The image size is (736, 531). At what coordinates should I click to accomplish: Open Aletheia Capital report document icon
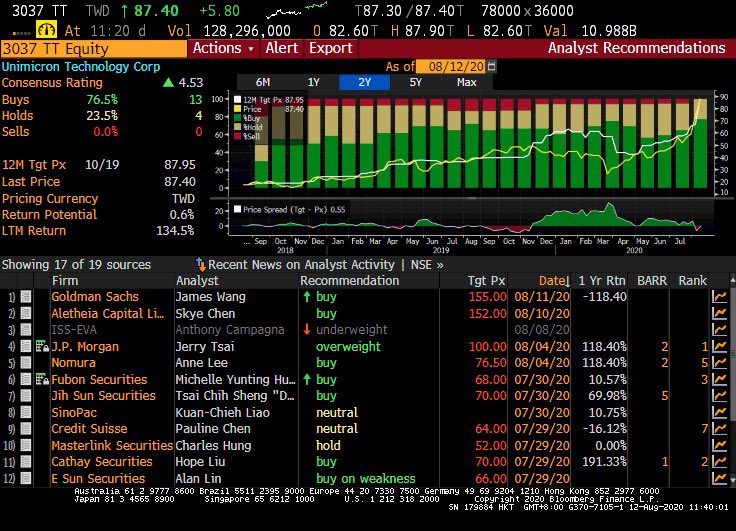(x=26, y=314)
